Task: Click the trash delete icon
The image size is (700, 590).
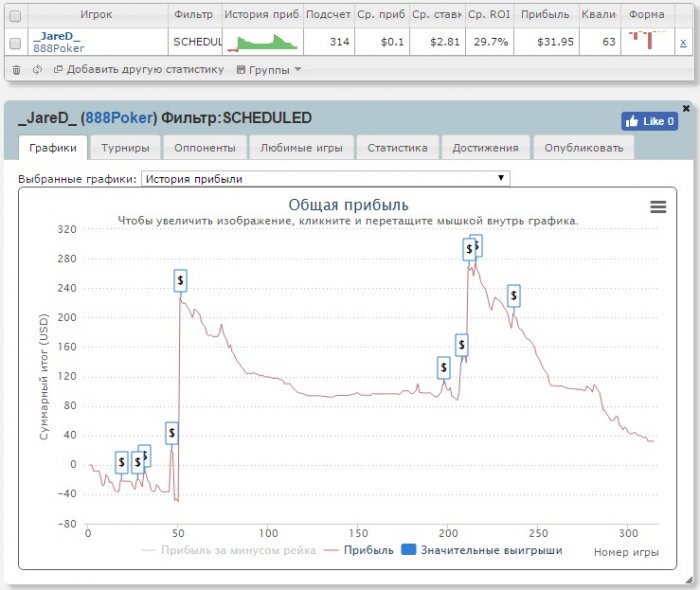Action: pyautogui.click(x=17, y=70)
